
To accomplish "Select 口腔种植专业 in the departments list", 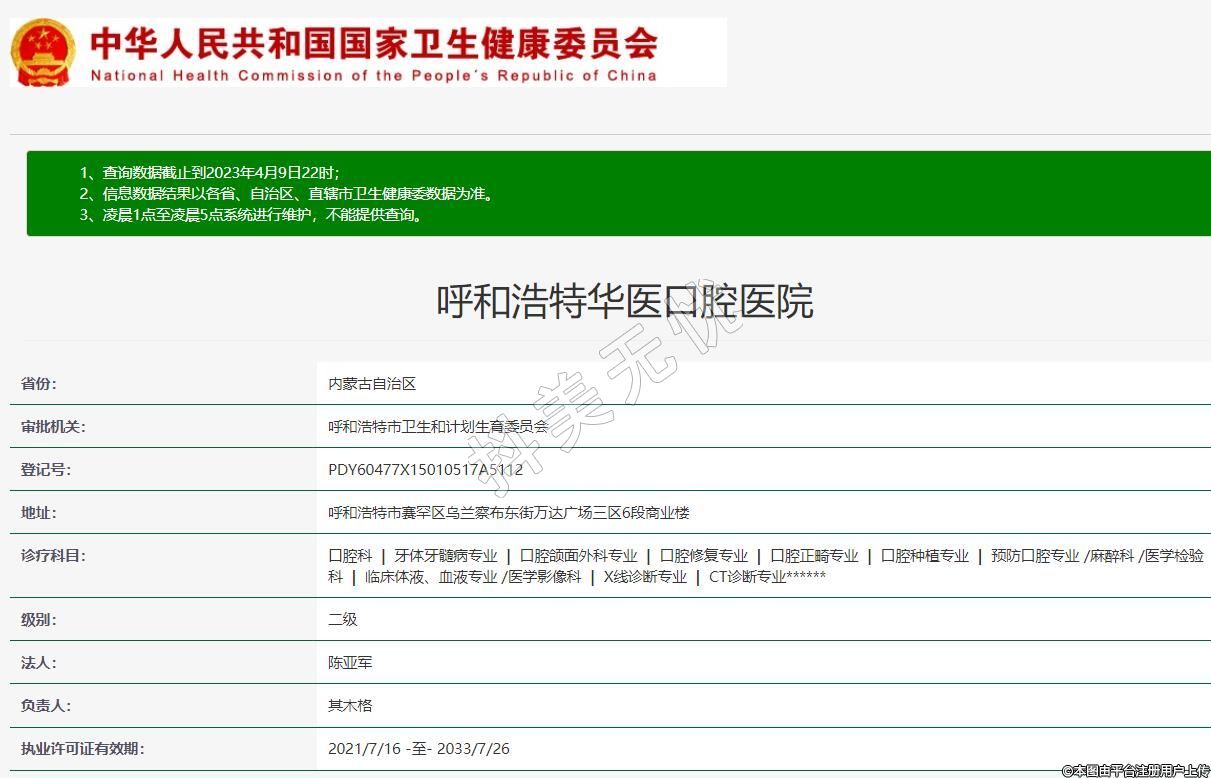I will [x=924, y=556].
